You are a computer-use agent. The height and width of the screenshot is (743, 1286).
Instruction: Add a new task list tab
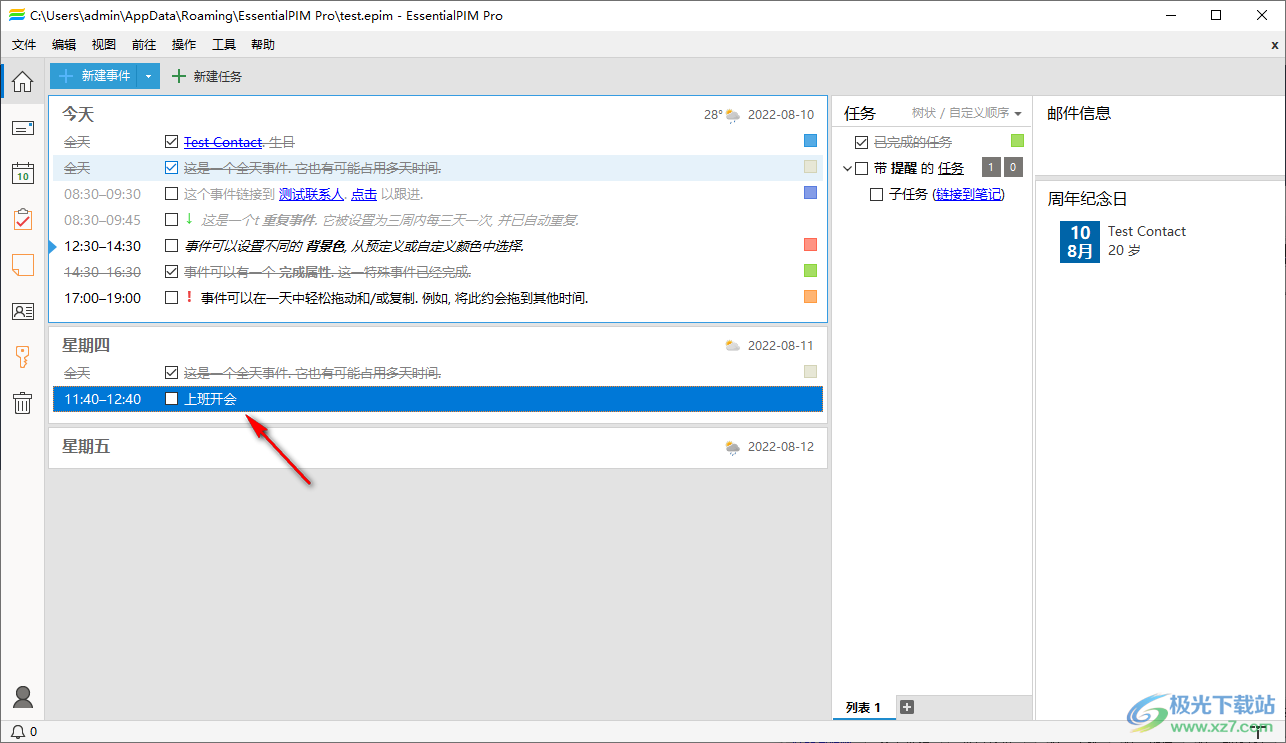click(x=907, y=707)
